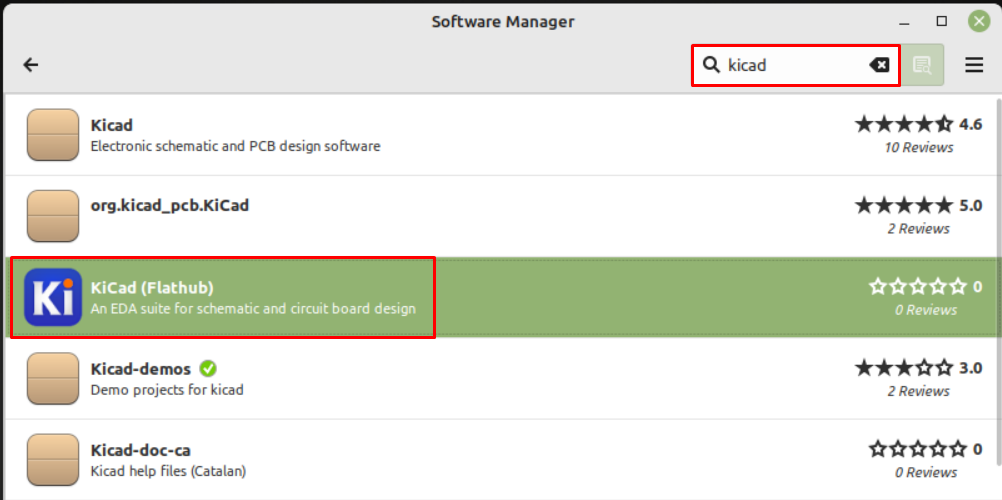Click the magnifier icon in search box

[x=711, y=65]
